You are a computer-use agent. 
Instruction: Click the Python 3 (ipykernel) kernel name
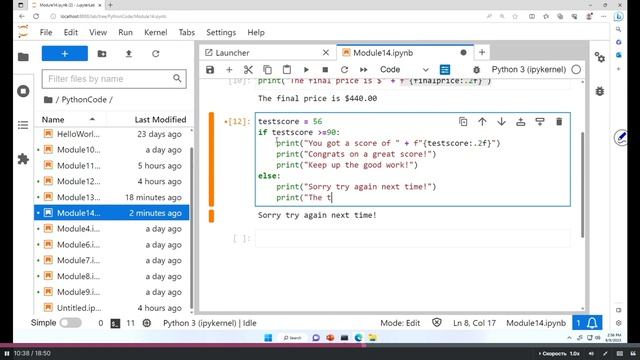coord(529,69)
